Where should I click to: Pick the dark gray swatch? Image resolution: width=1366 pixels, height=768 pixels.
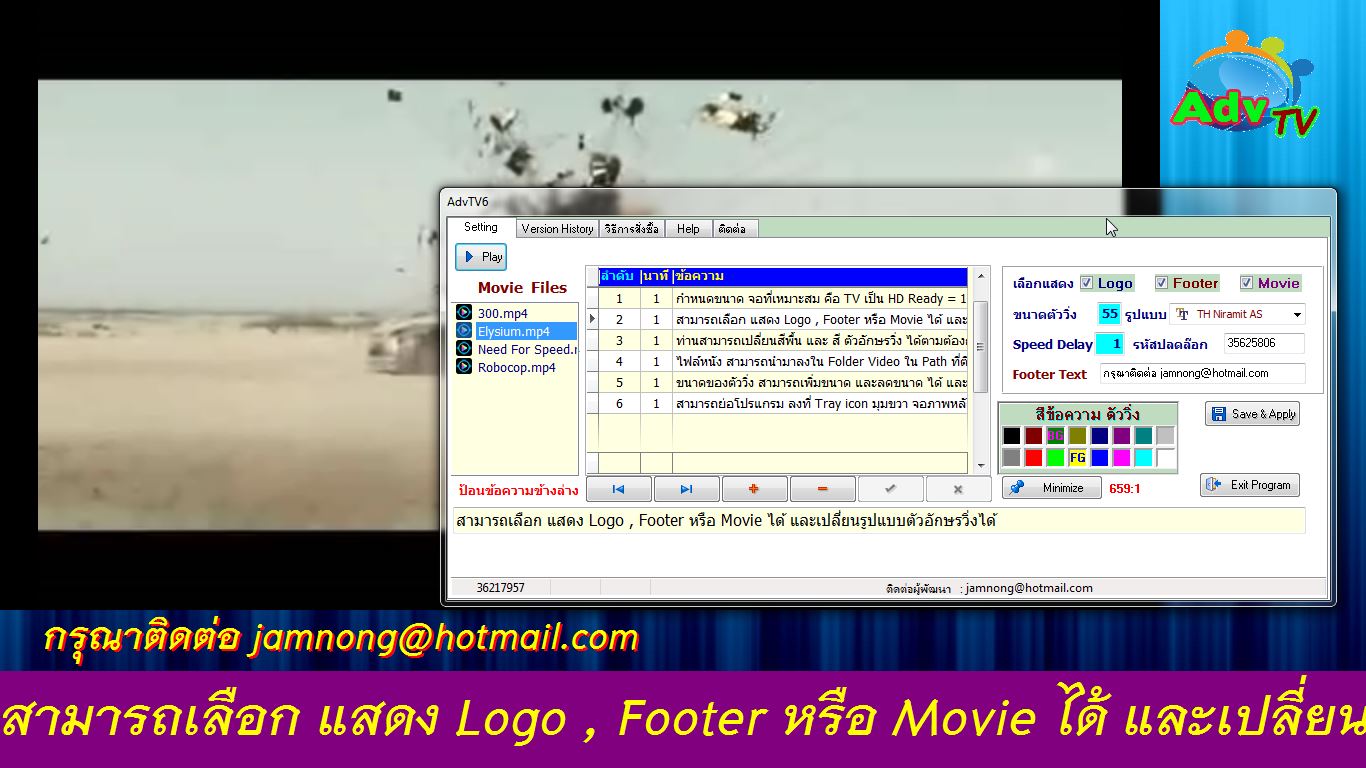[1012, 458]
